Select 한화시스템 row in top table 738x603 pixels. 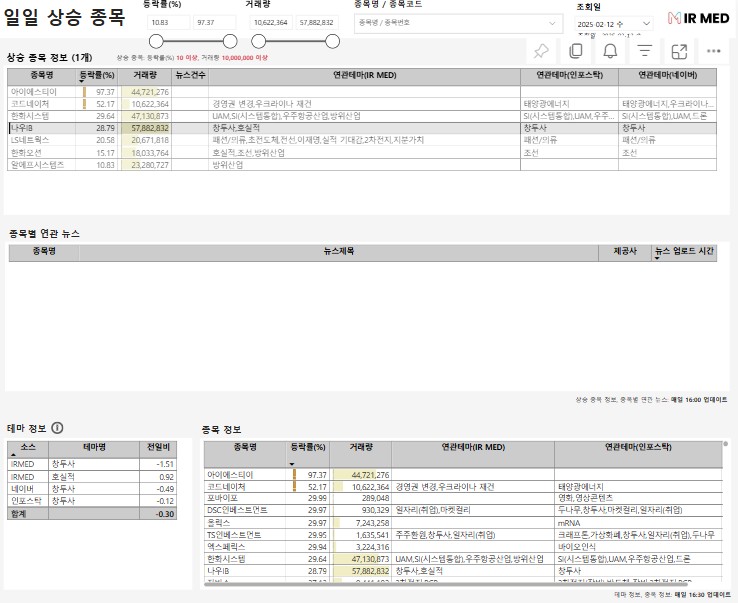point(362,116)
